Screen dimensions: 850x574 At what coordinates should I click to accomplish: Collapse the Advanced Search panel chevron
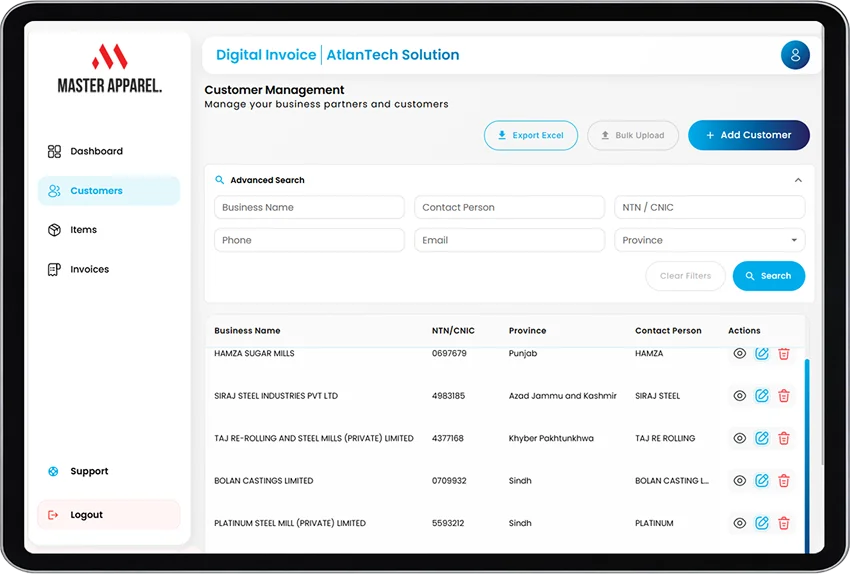[798, 180]
